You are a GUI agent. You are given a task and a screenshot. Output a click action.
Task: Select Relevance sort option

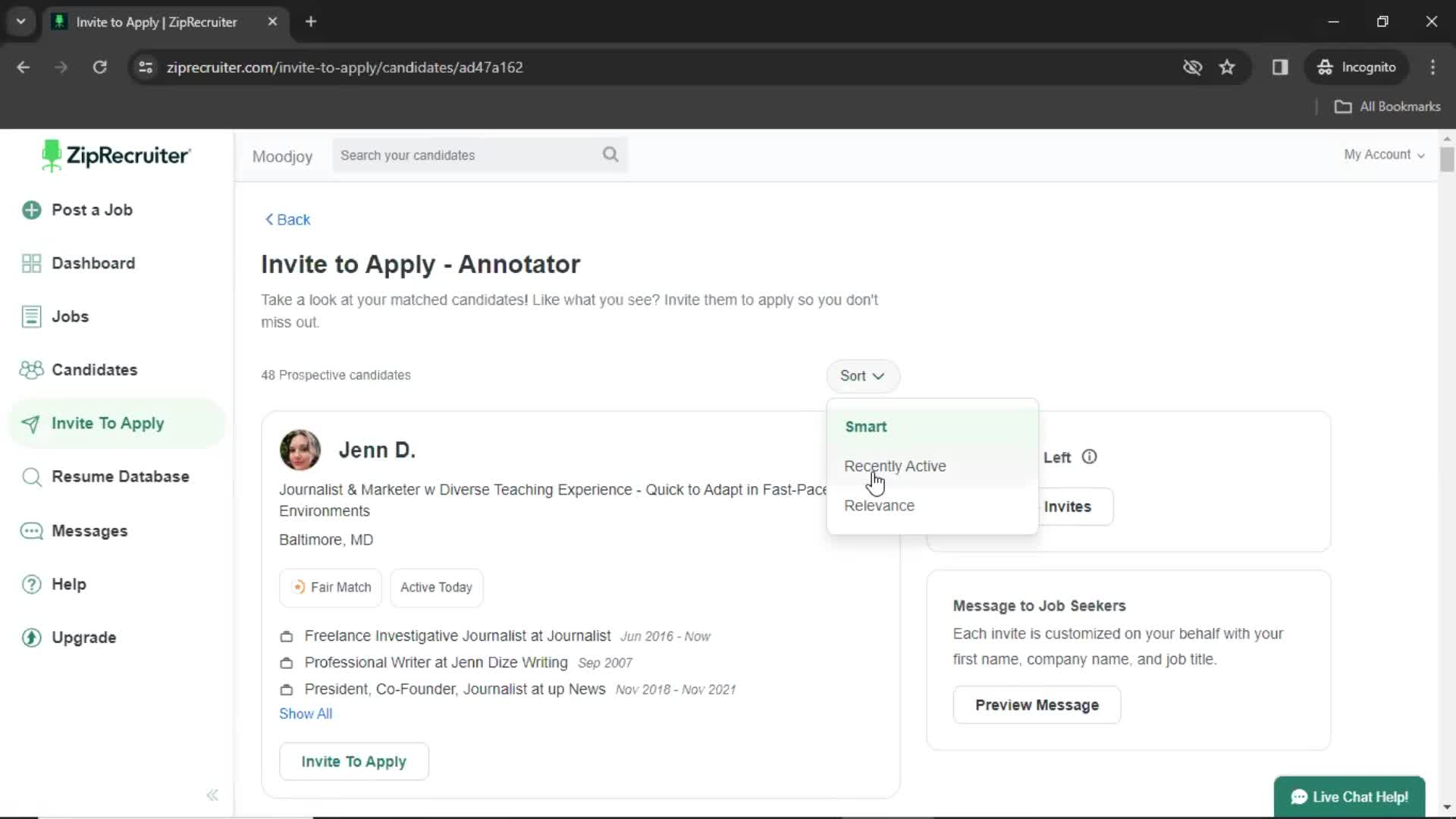pyautogui.click(x=880, y=504)
